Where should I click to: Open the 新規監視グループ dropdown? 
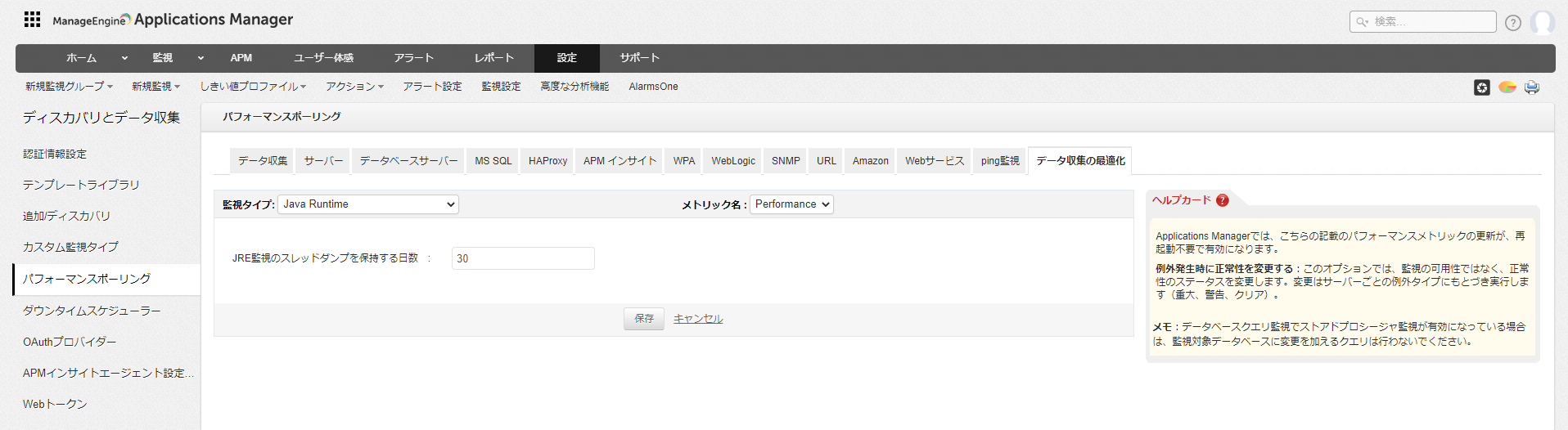click(69, 87)
